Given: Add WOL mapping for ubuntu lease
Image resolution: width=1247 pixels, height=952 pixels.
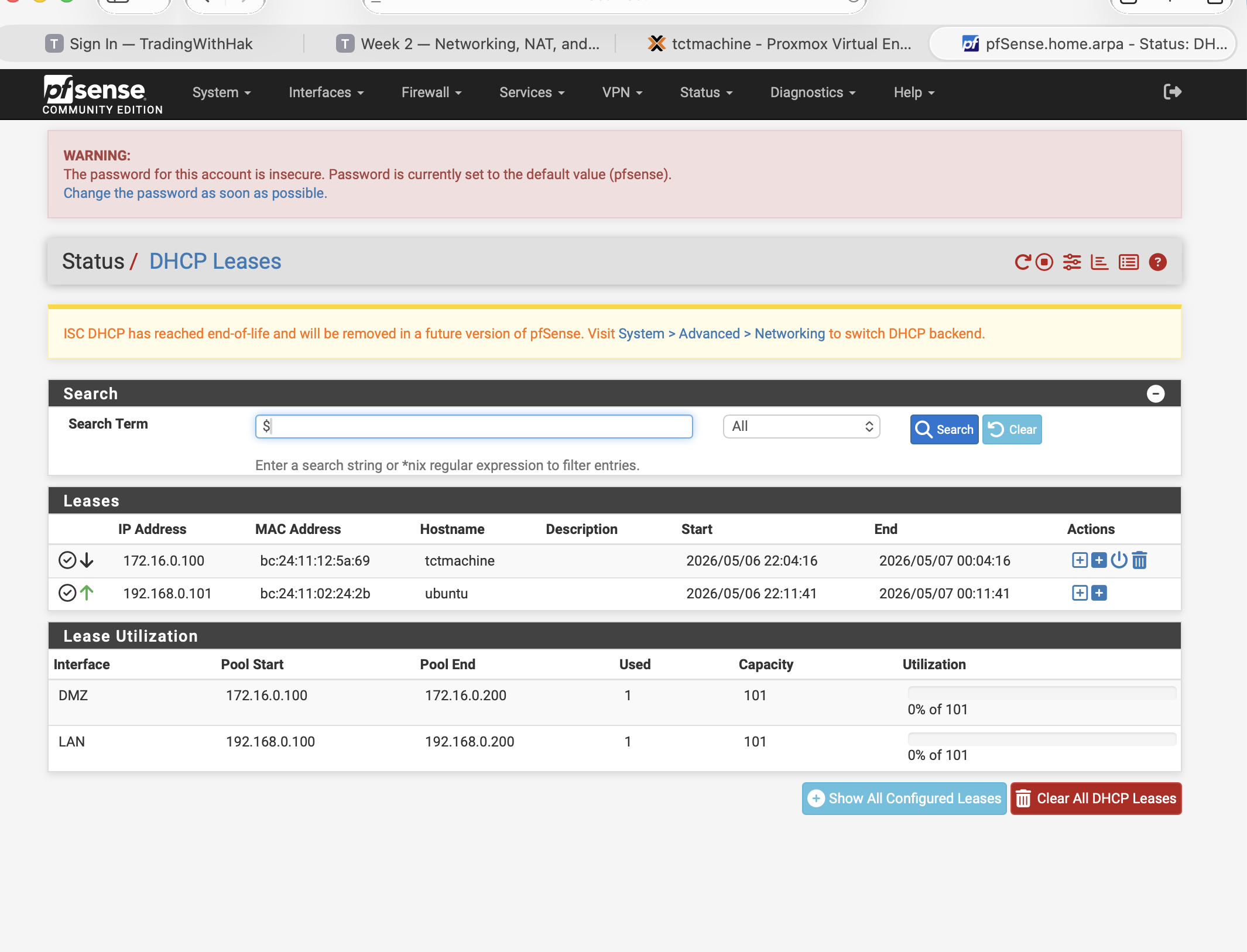Looking at the screenshot, I should pyautogui.click(x=1099, y=593).
